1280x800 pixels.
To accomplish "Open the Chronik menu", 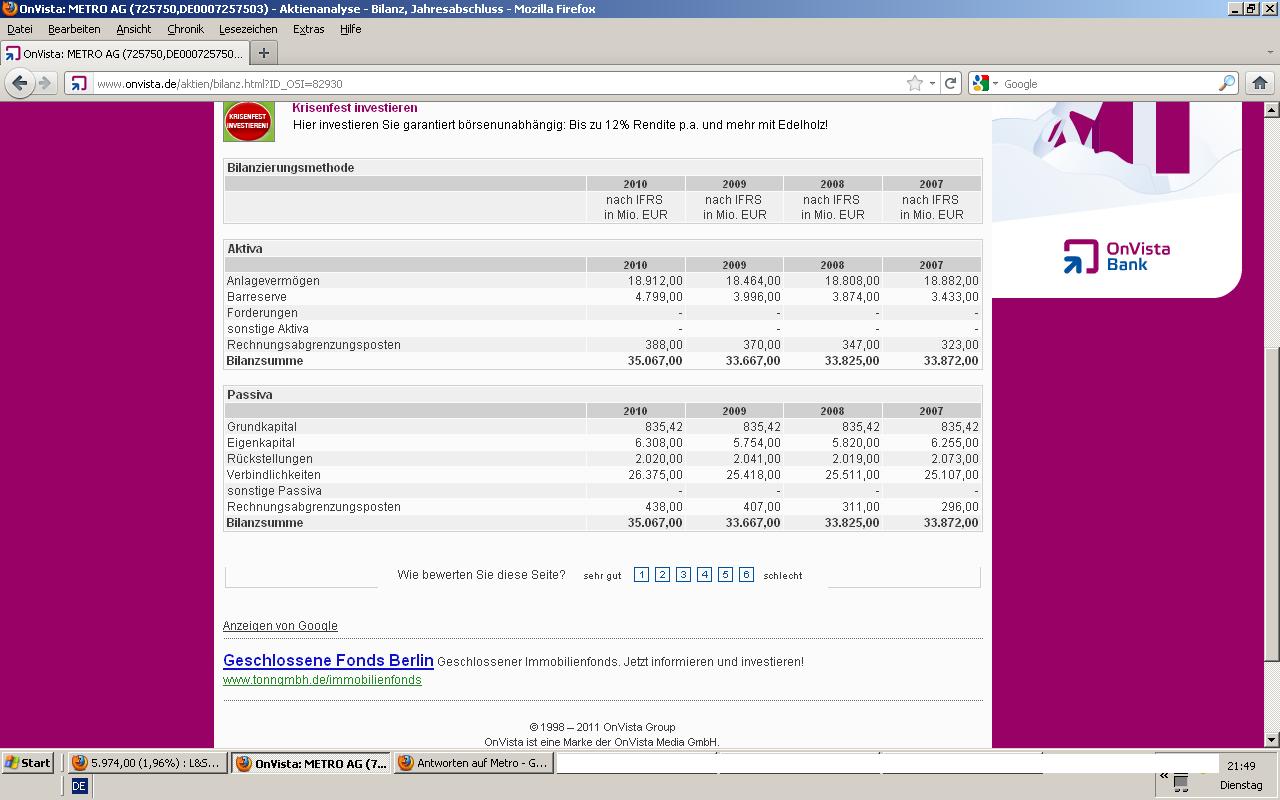I will pyautogui.click(x=185, y=29).
